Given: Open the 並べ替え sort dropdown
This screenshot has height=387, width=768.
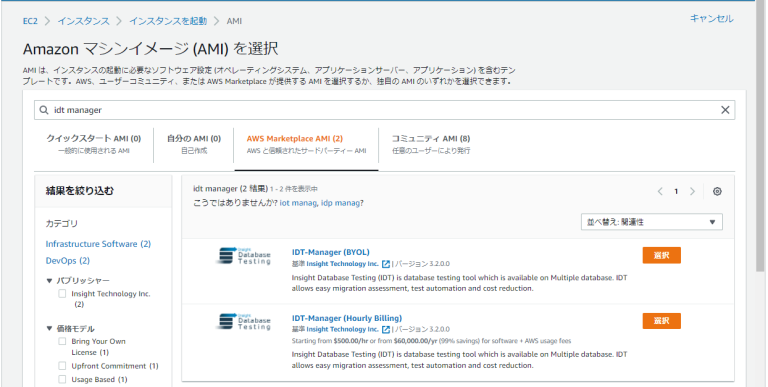Looking at the screenshot, I should [651, 222].
